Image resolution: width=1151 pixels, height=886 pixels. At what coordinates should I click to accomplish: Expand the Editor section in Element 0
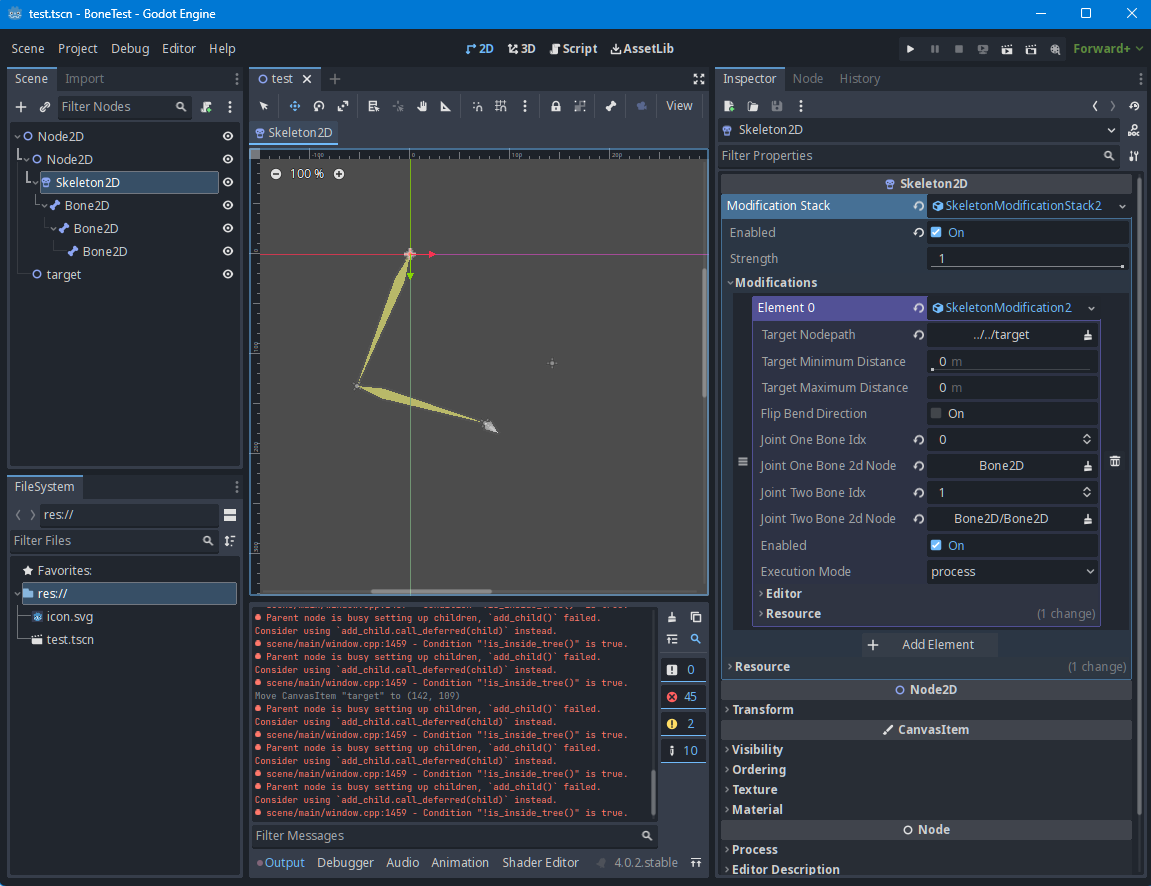tap(781, 593)
